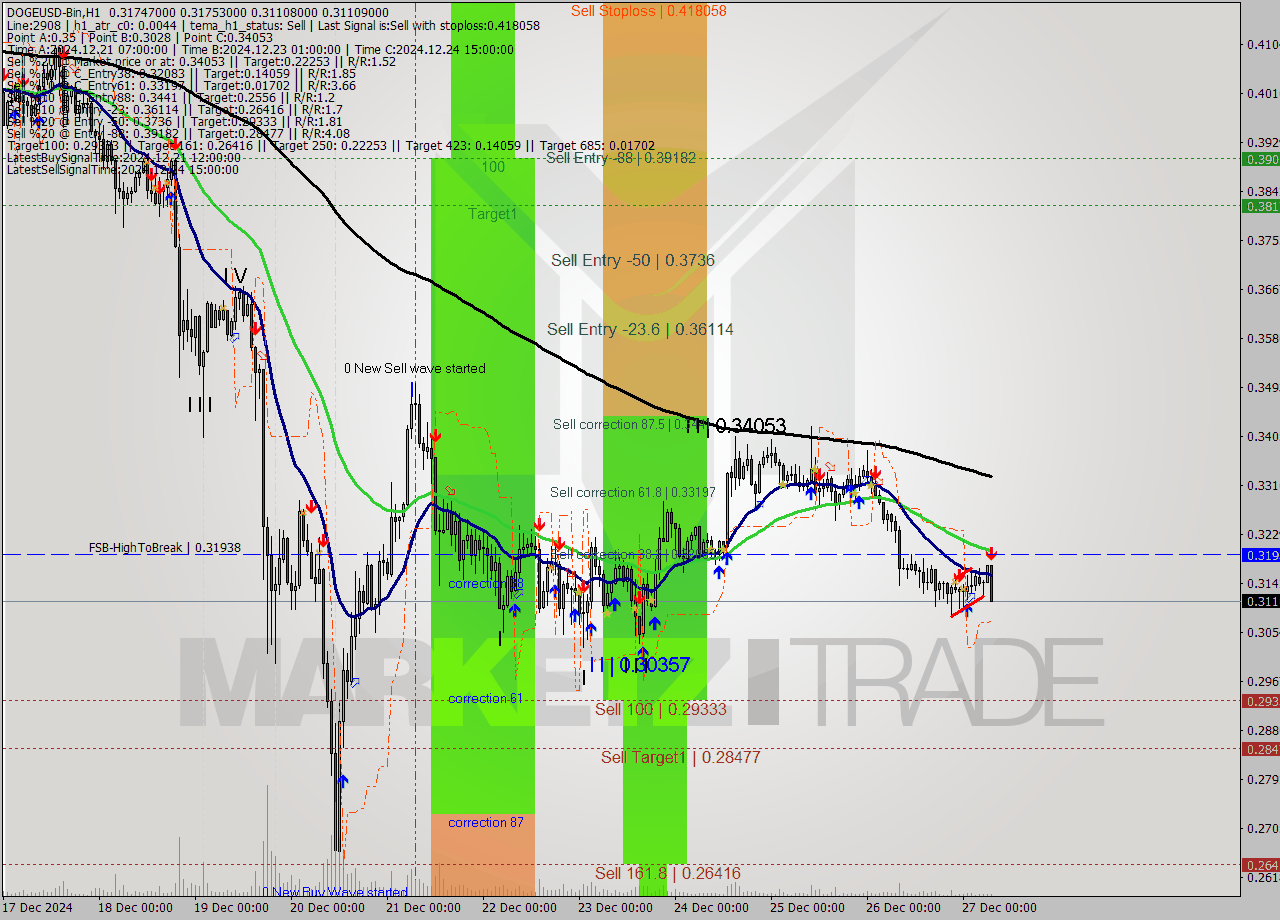The image size is (1280, 920).
Task: Click the '| | | 0.34053' wave label
Action: tap(738, 427)
